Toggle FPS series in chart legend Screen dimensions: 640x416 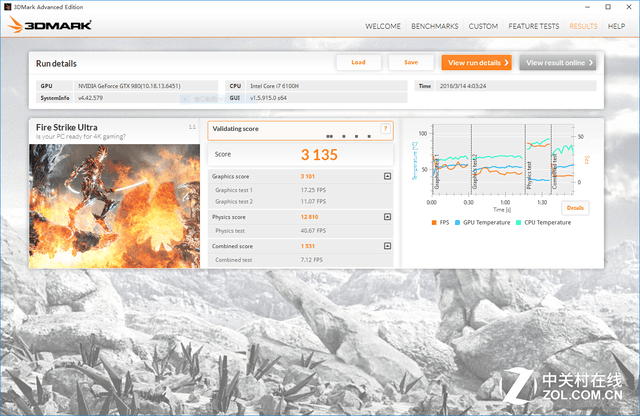(x=439, y=222)
